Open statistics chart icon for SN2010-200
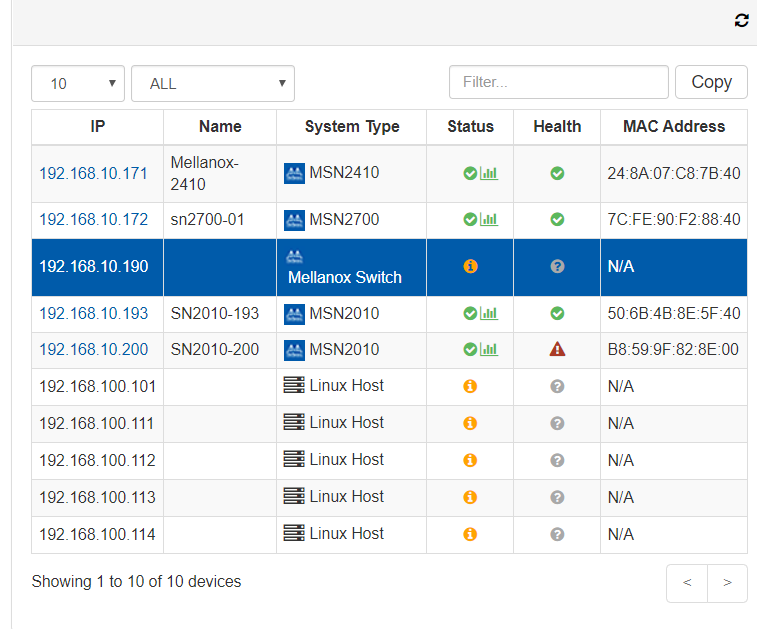Viewport: 757px width, 629px height. click(x=489, y=349)
